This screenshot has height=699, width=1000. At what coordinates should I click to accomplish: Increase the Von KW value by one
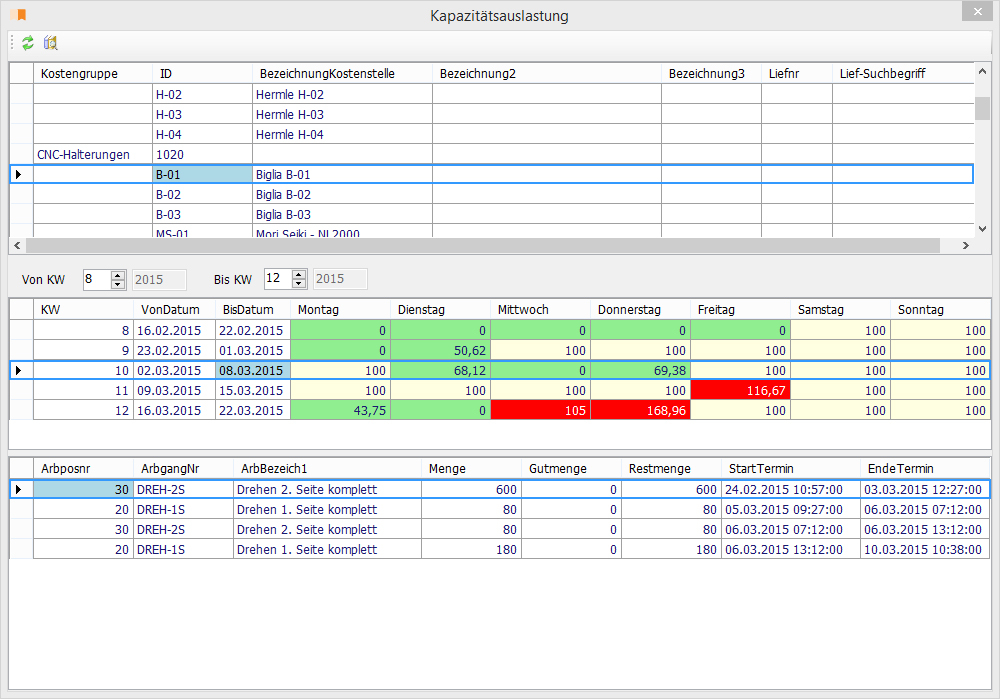coord(118,275)
